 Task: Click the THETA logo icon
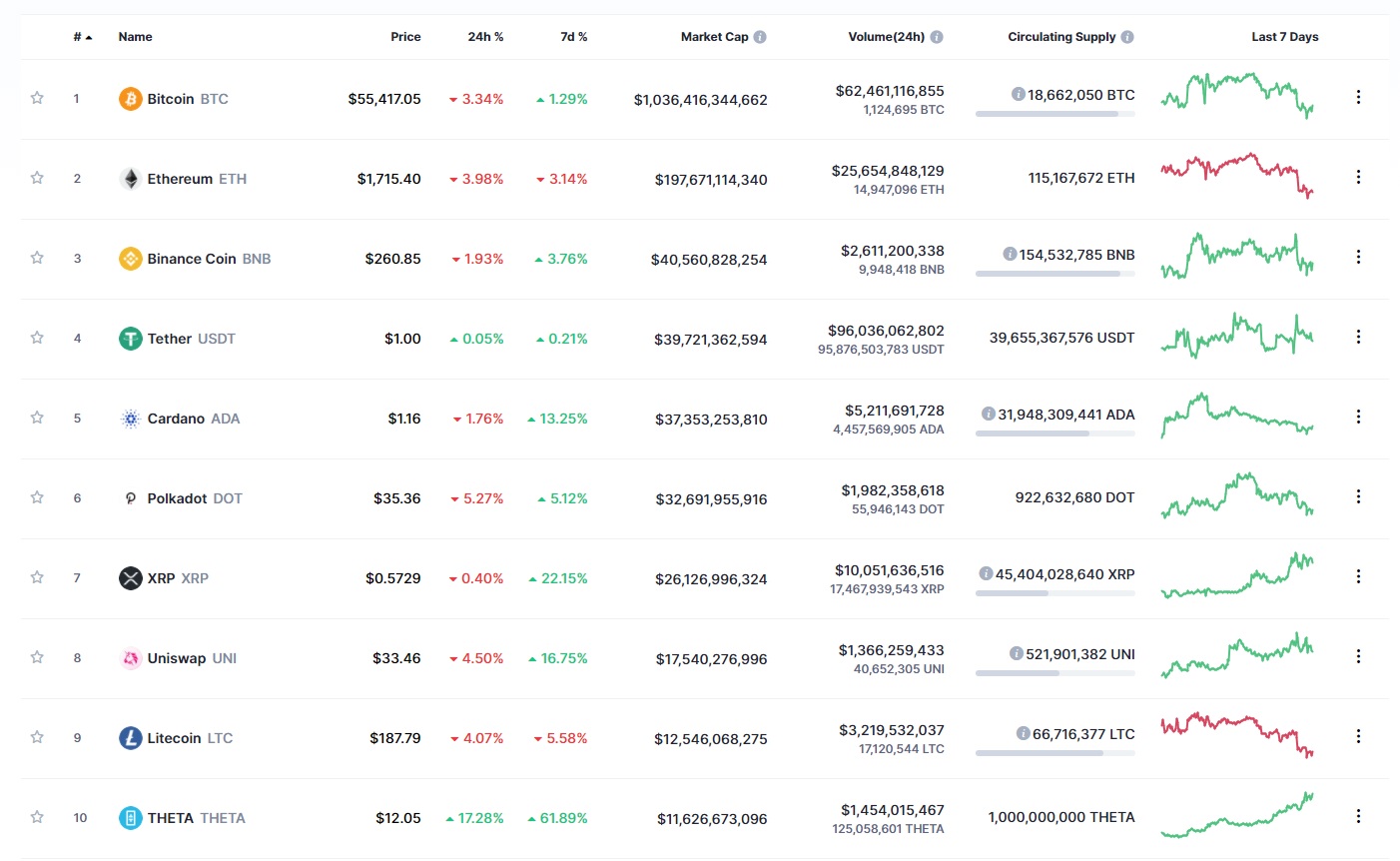130,818
